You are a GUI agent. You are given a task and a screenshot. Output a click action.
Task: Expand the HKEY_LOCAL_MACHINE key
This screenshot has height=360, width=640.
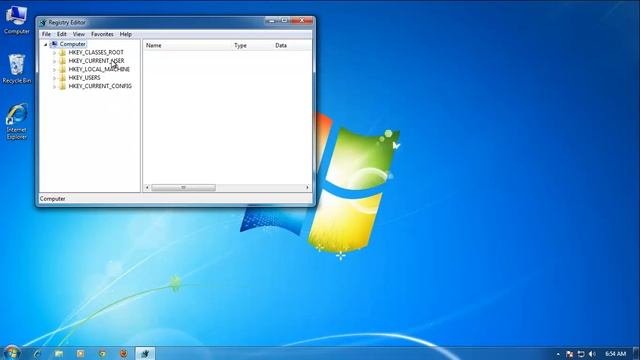[x=54, y=69]
